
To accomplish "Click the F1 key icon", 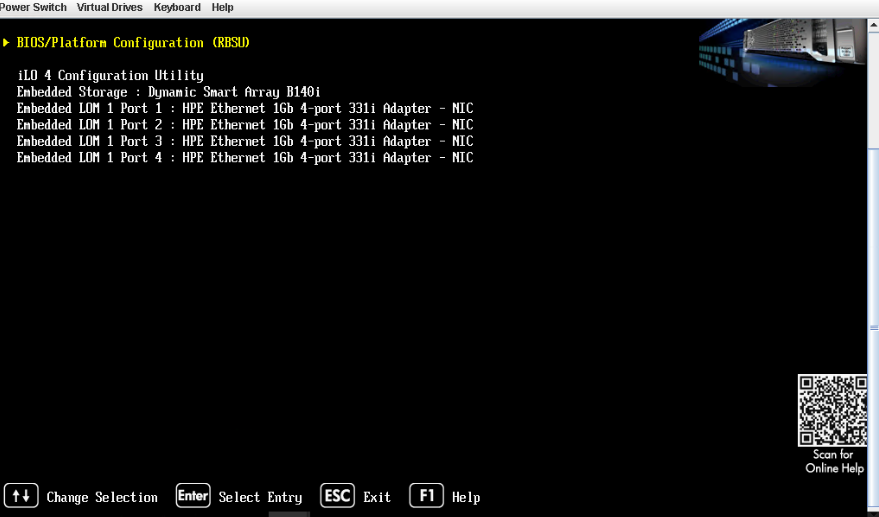I will [427, 496].
